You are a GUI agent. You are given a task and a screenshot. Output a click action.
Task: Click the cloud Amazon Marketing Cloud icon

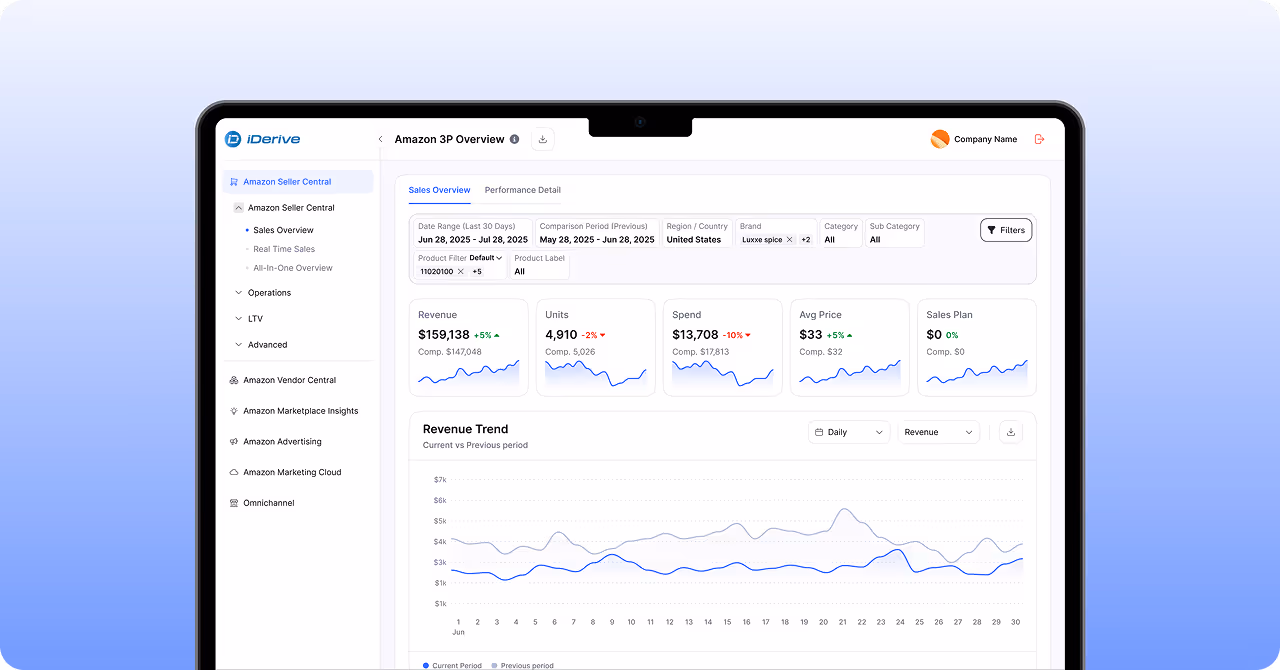click(233, 472)
